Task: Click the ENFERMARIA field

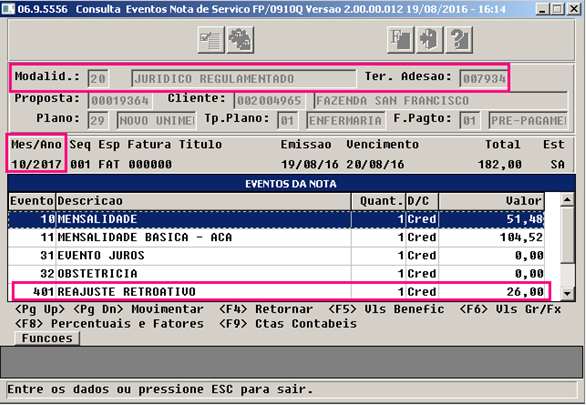Action: point(346,121)
